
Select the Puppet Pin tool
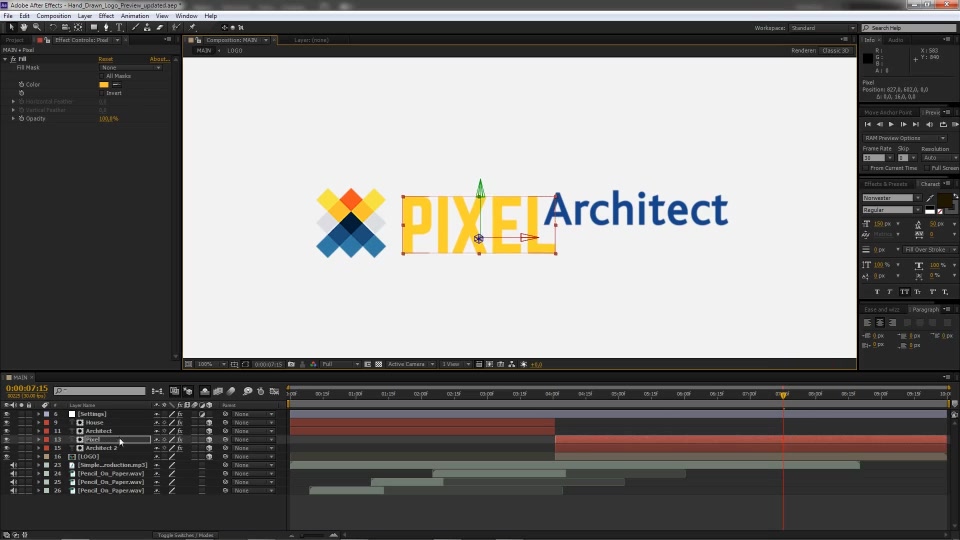192,27
